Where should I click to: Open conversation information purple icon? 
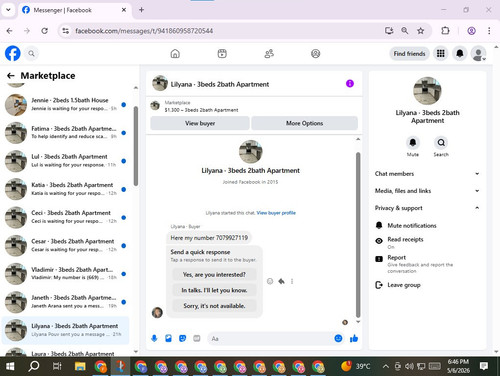tap(350, 83)
